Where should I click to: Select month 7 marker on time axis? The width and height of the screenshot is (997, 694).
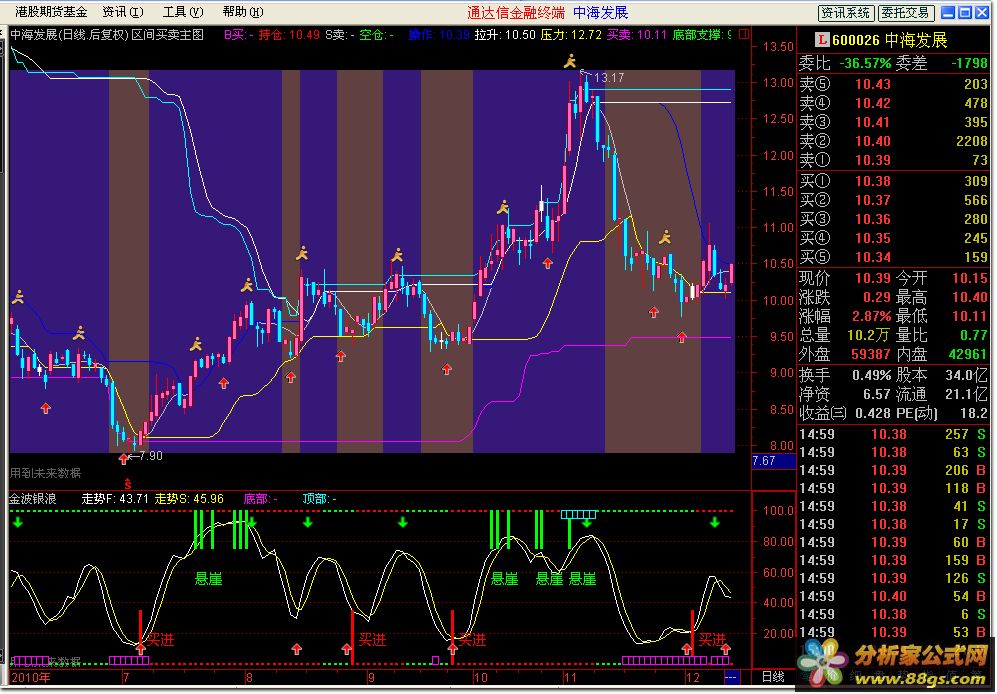coord(126,677)
